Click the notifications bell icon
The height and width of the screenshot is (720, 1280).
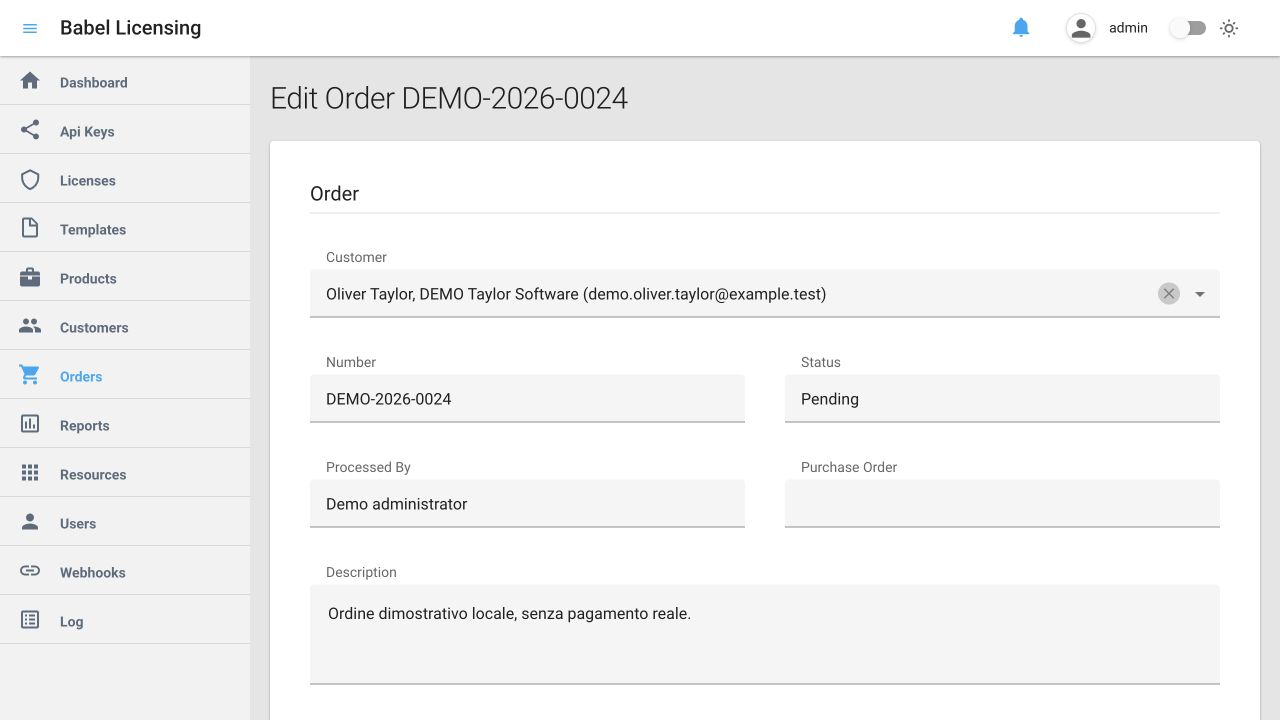point(1021,28)
